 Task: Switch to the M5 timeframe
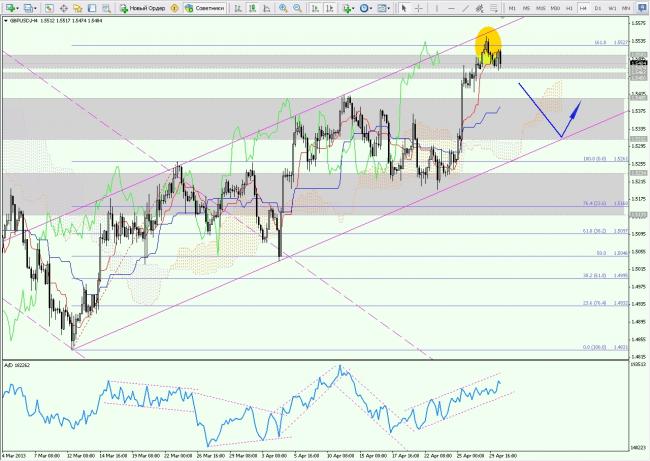[526, 8]
